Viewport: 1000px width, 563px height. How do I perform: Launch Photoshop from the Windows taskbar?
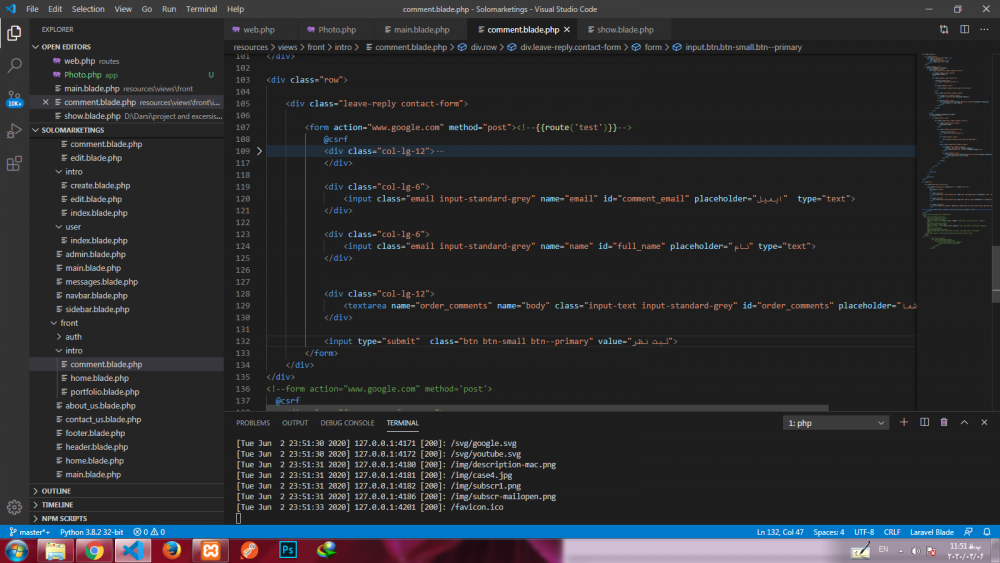coord(288,550)
